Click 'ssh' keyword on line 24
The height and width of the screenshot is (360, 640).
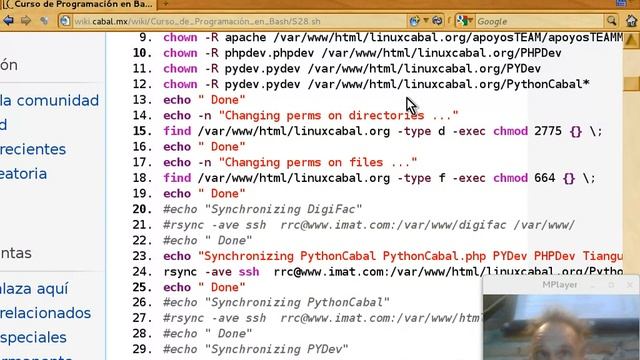coord(249,272)
